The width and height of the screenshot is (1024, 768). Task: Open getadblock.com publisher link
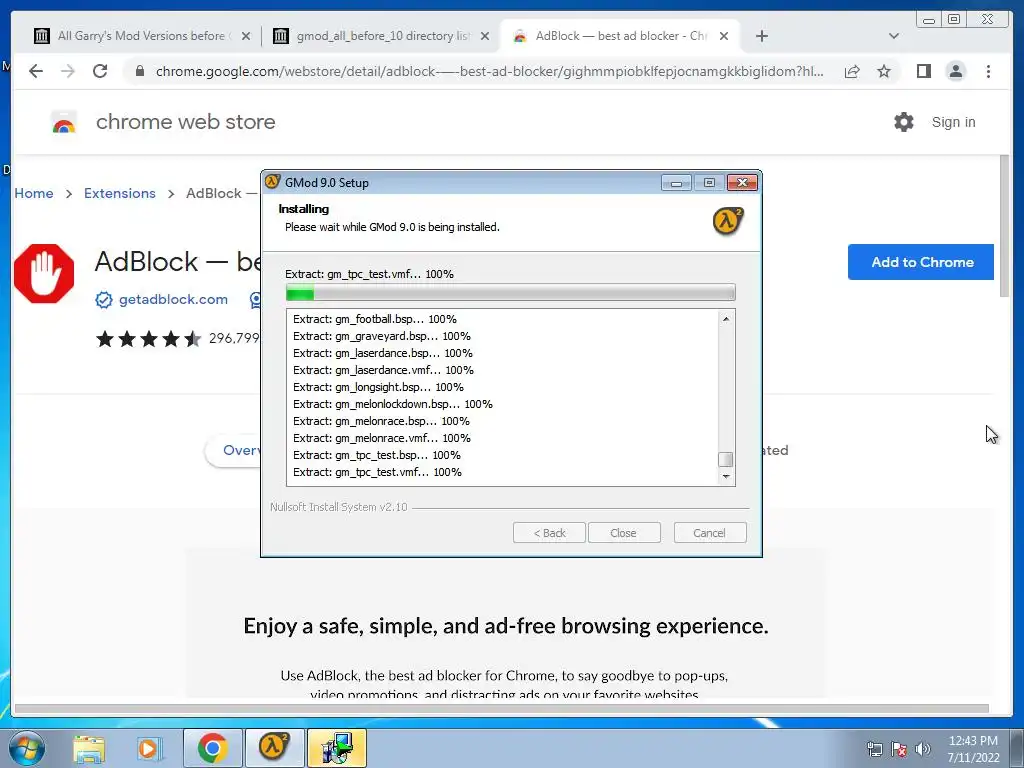point(173,299)
